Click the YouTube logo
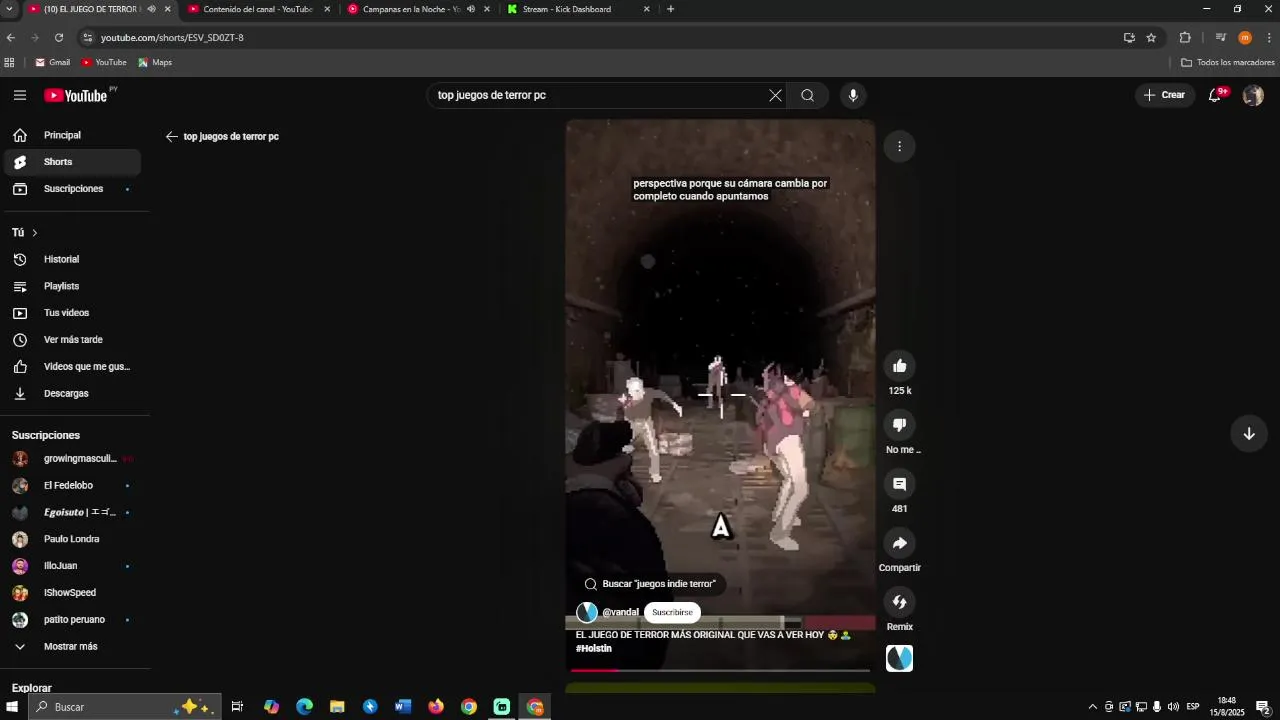Screen dimensions: 1280x720 [x=76, y=95]
